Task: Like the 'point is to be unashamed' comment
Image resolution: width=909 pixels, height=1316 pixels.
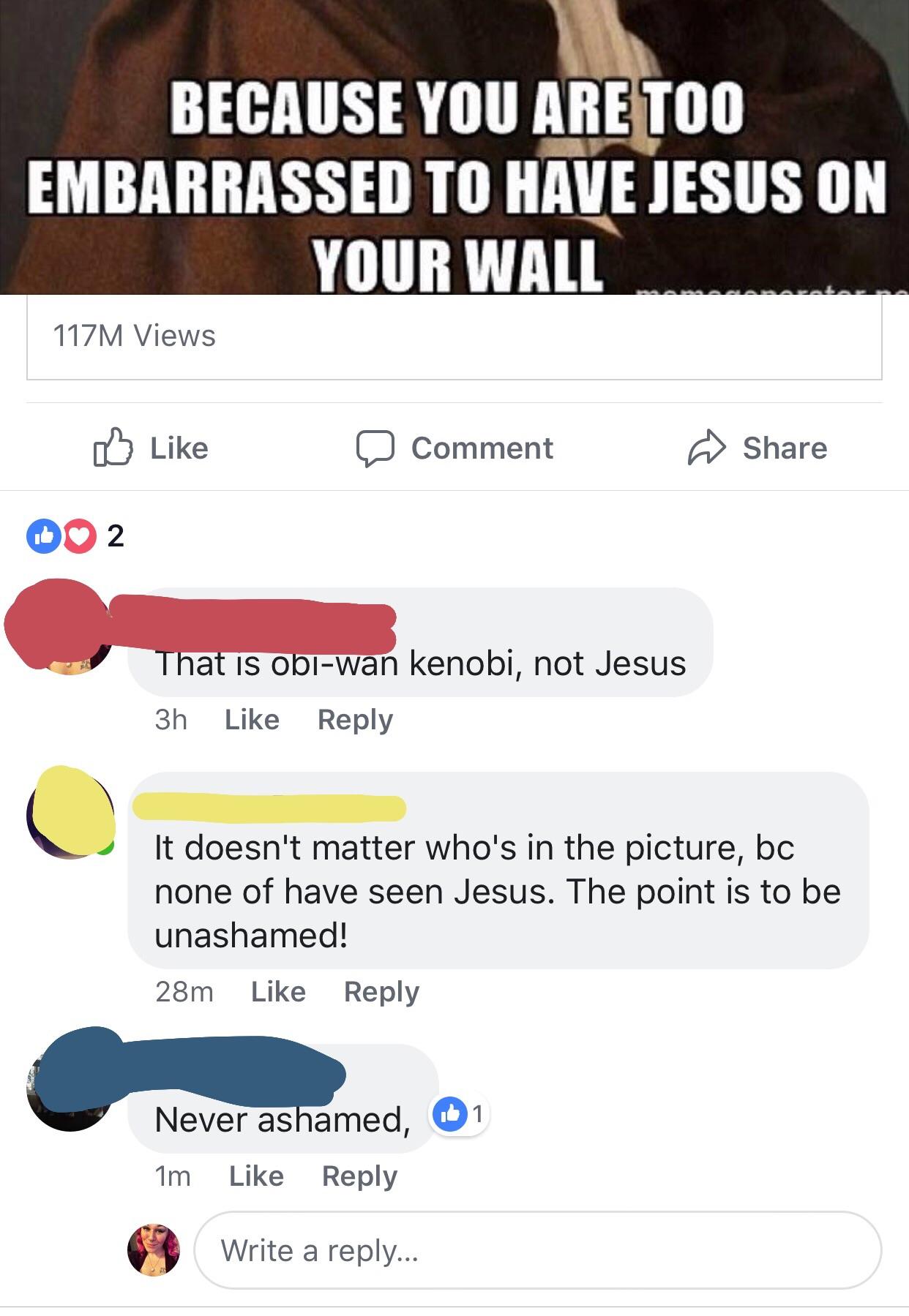Action: (x=278, y=992)
